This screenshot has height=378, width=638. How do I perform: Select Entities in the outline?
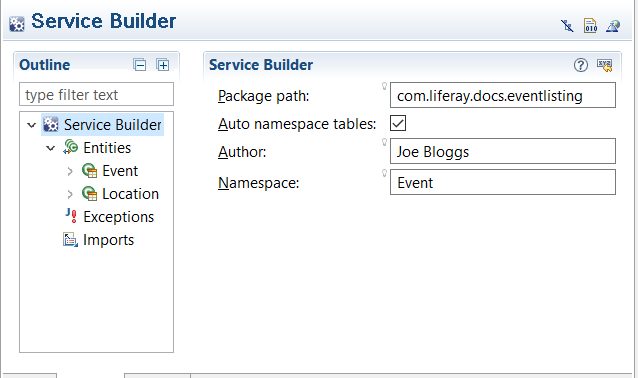pyautogui.click(x=107, y=148)
